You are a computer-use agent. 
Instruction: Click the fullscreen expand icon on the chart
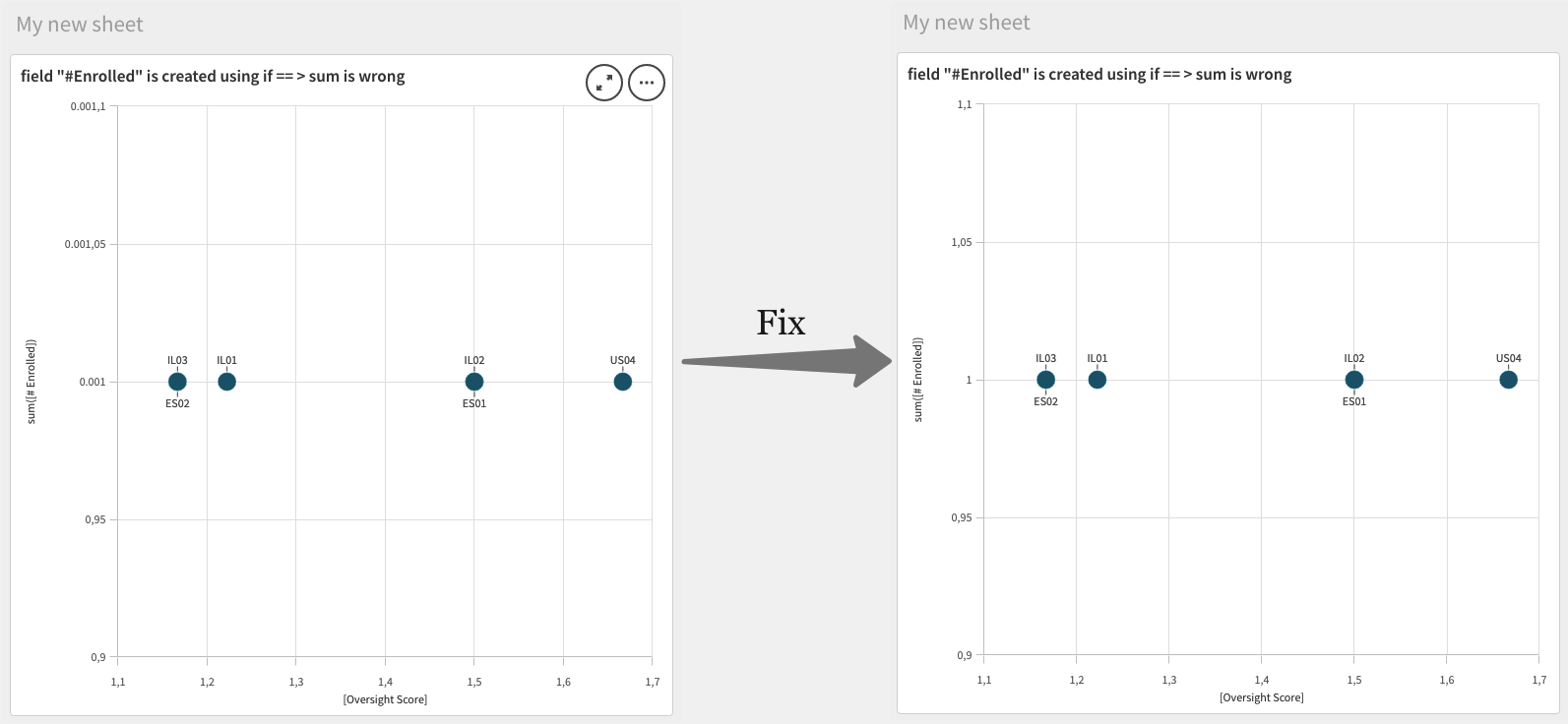pos(603,83)
